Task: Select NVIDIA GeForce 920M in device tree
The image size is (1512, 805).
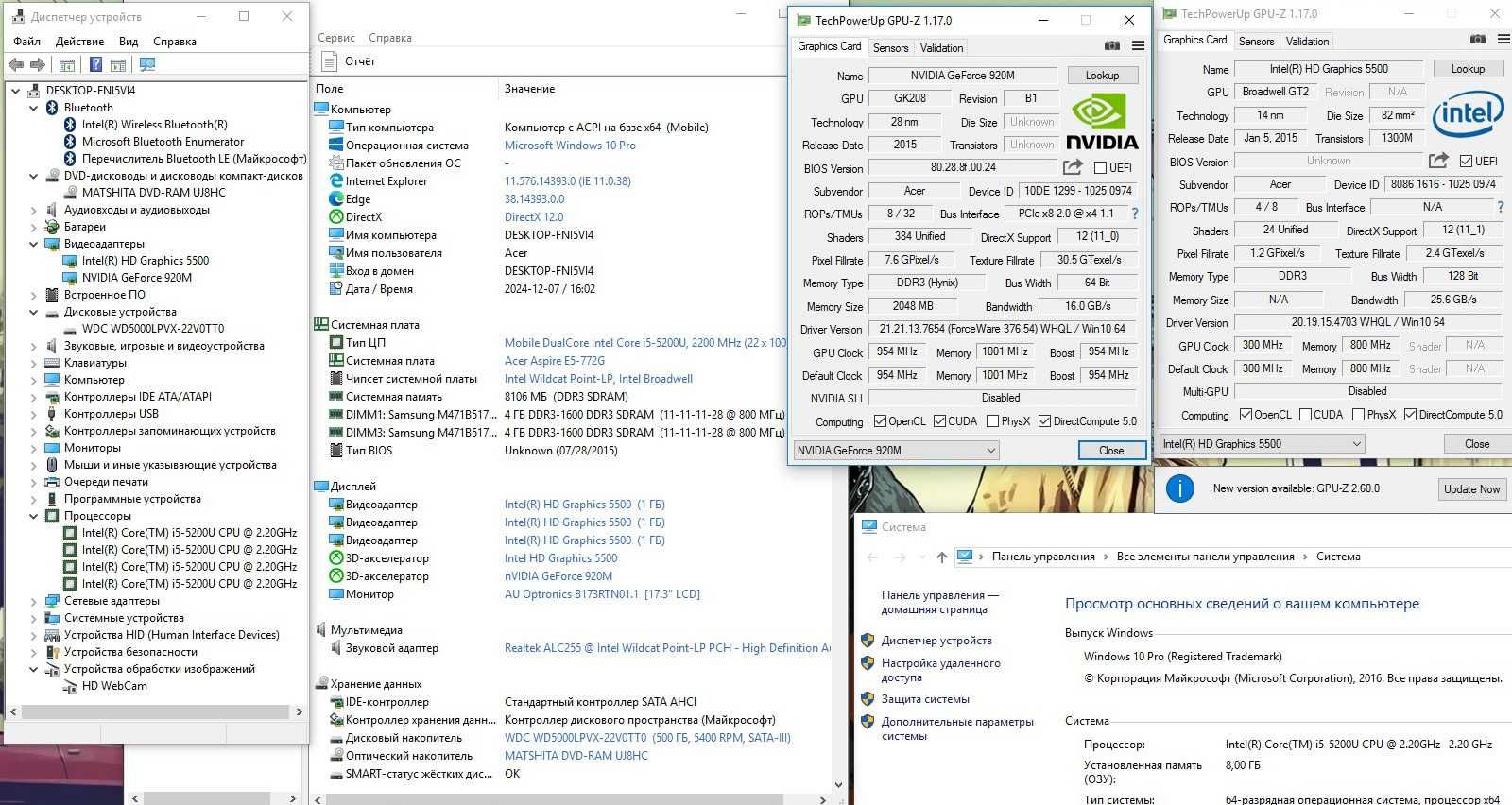Action: click(x=137, y=278)
